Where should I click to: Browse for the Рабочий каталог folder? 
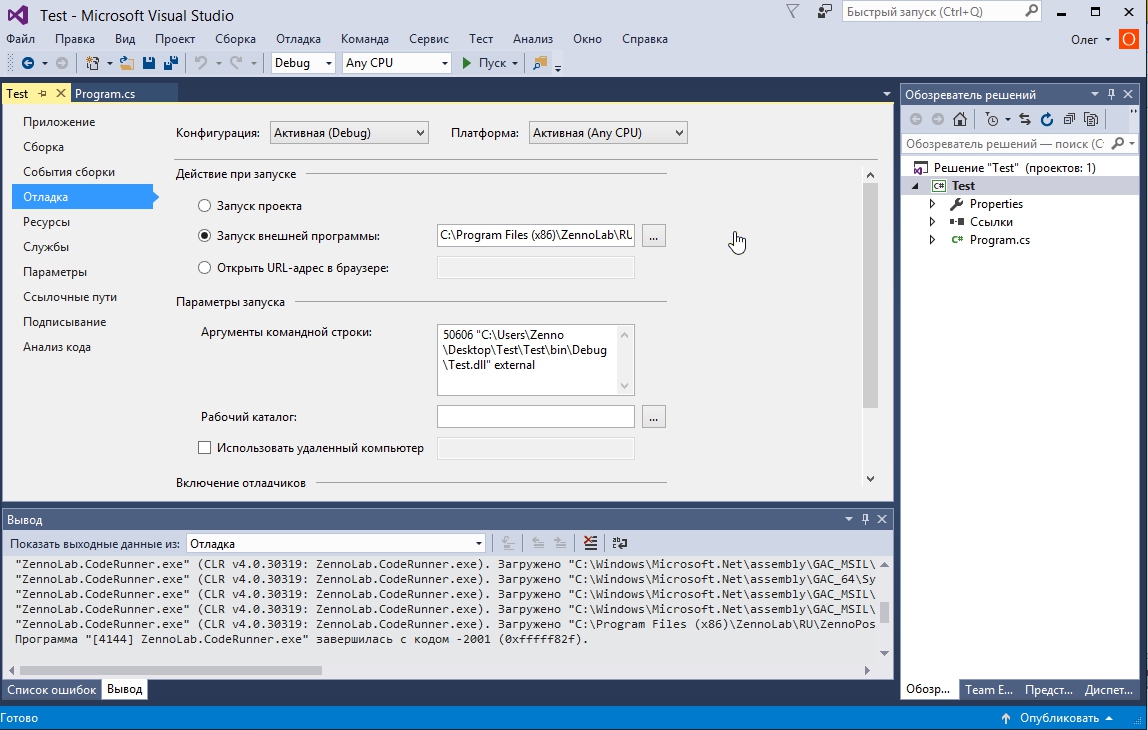654,417
